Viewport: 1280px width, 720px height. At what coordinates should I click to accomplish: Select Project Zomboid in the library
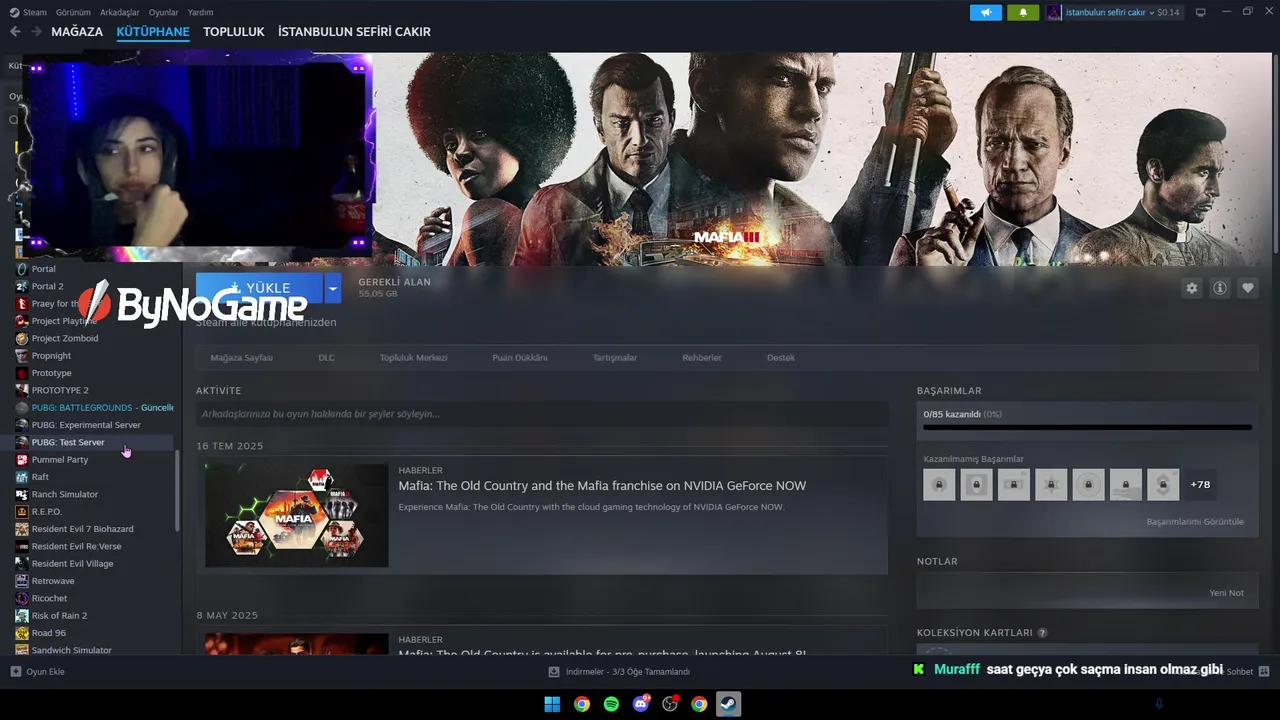pyautogui.click(x=65, y=338)
